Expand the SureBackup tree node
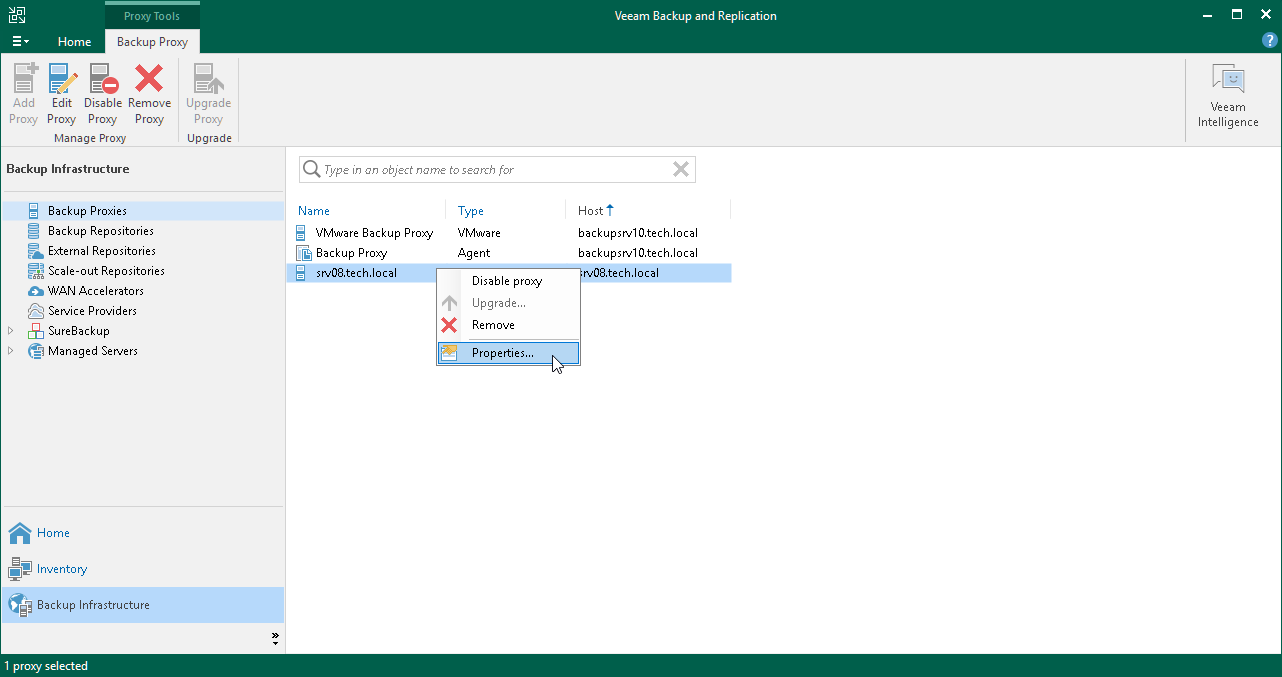Image resolution: width=1282 pixels, height=677 pixels. [11, 331]
